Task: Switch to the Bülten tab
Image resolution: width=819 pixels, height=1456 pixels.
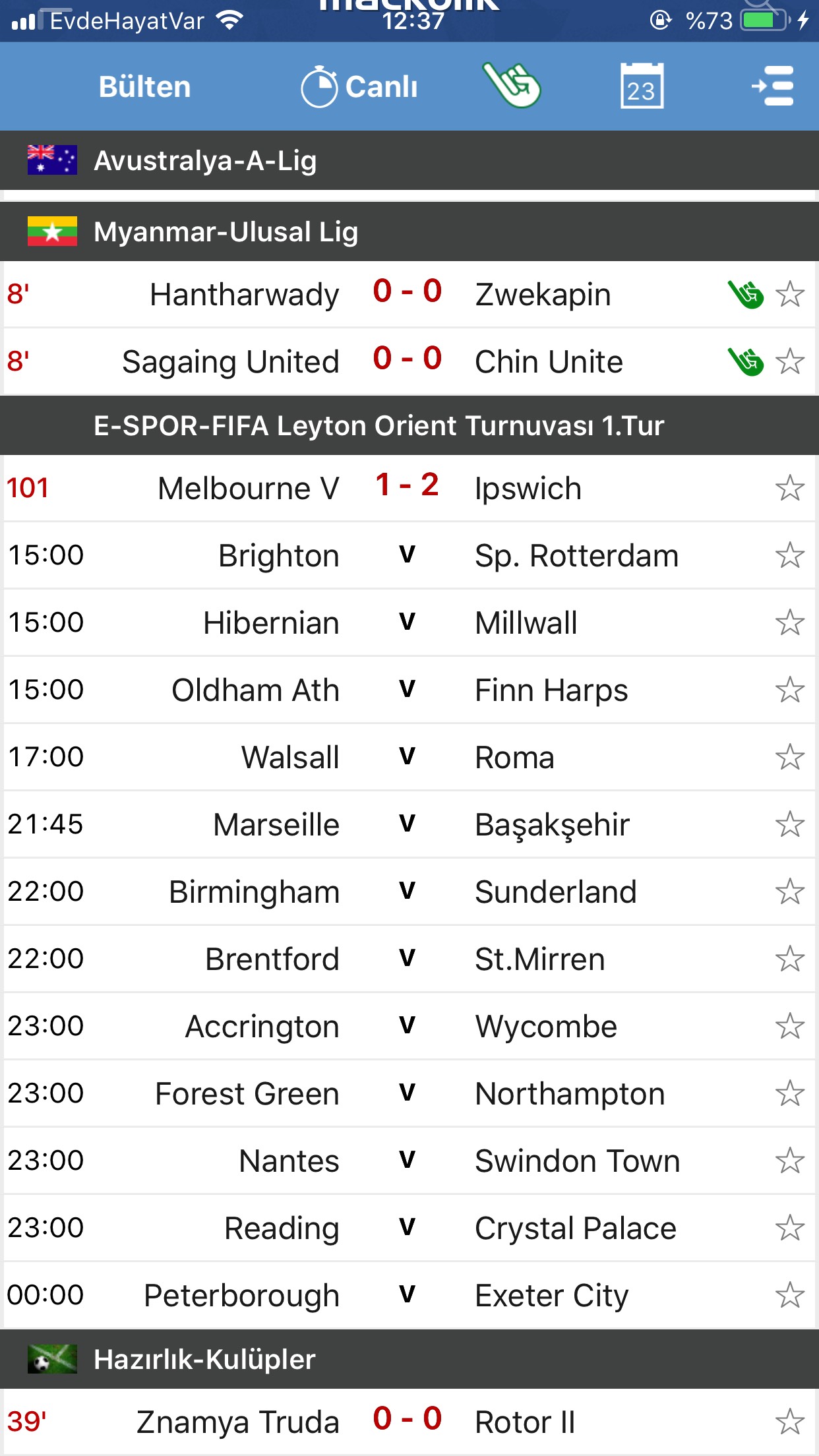Action: (x=145, y=86)
